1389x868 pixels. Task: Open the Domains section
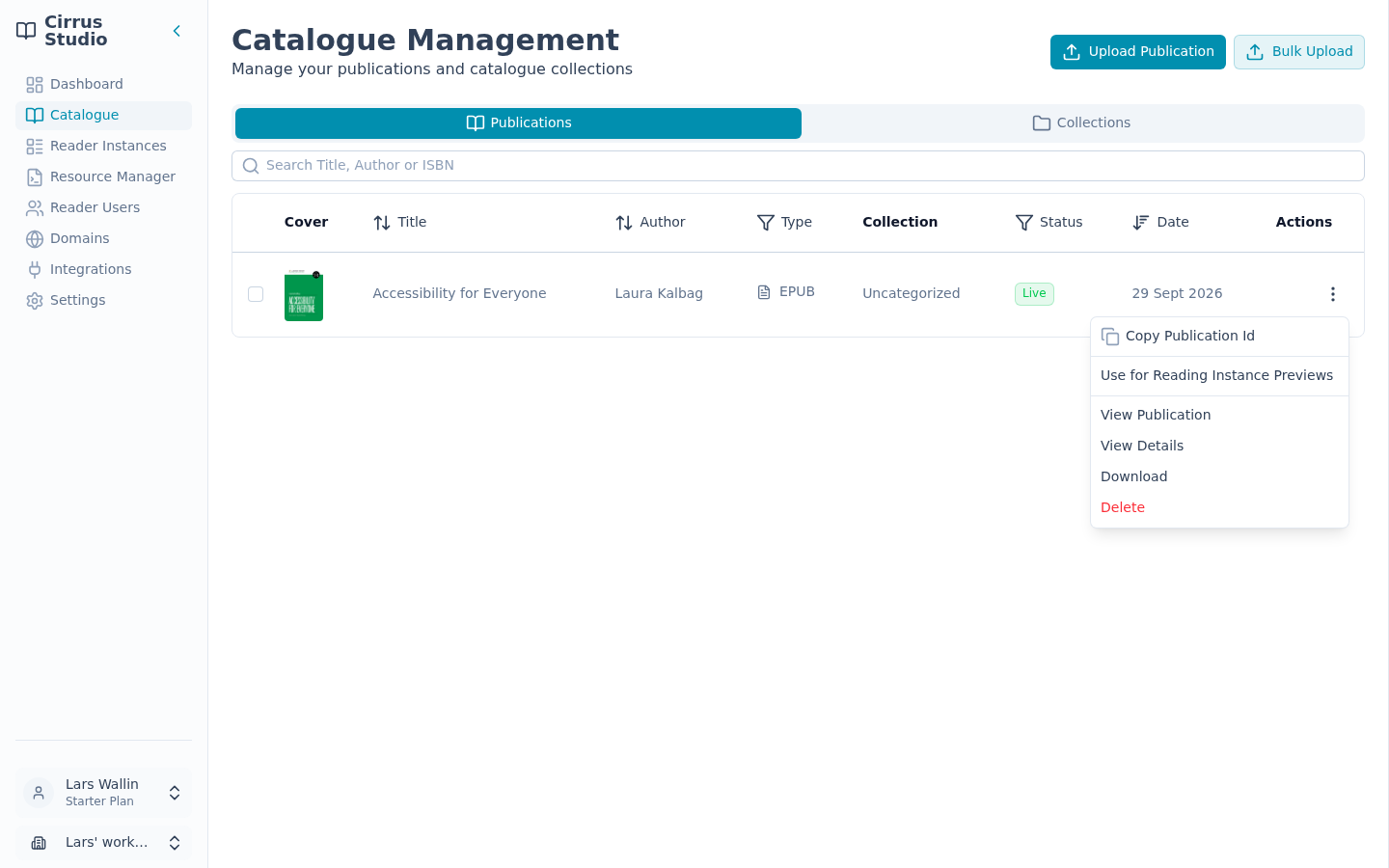[103, 238]
